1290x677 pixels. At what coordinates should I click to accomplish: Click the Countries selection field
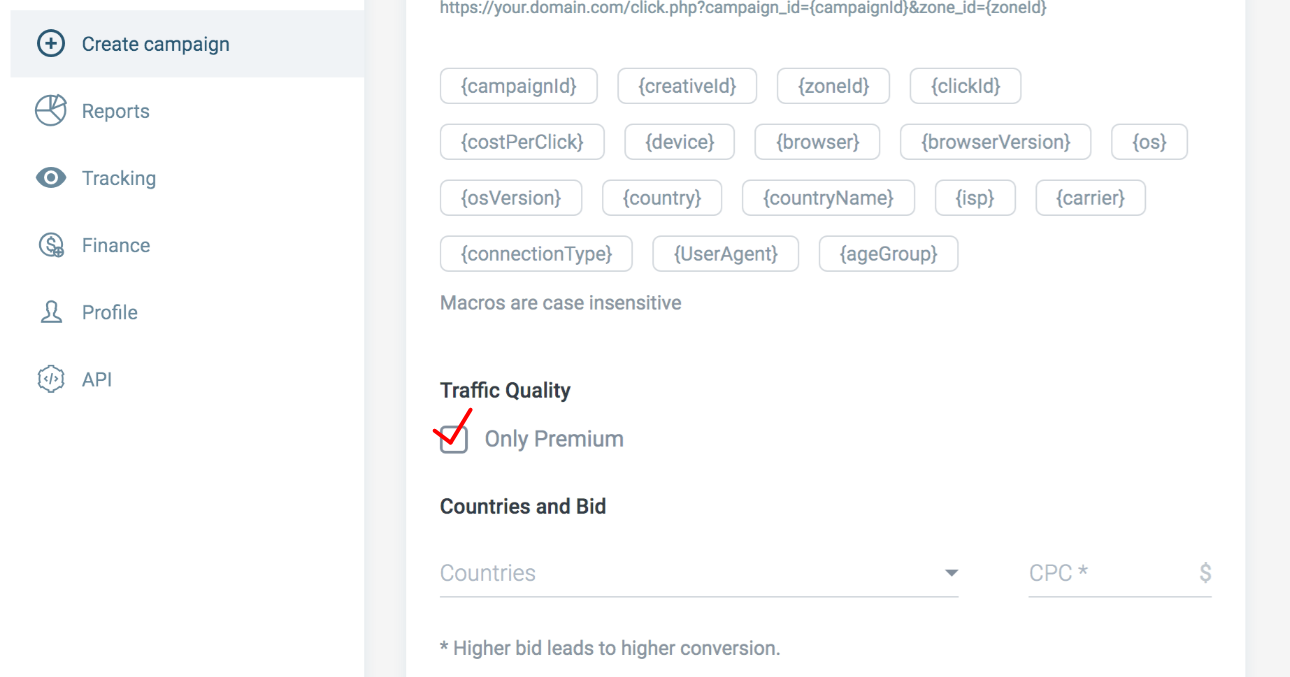(x=680, y=573)
